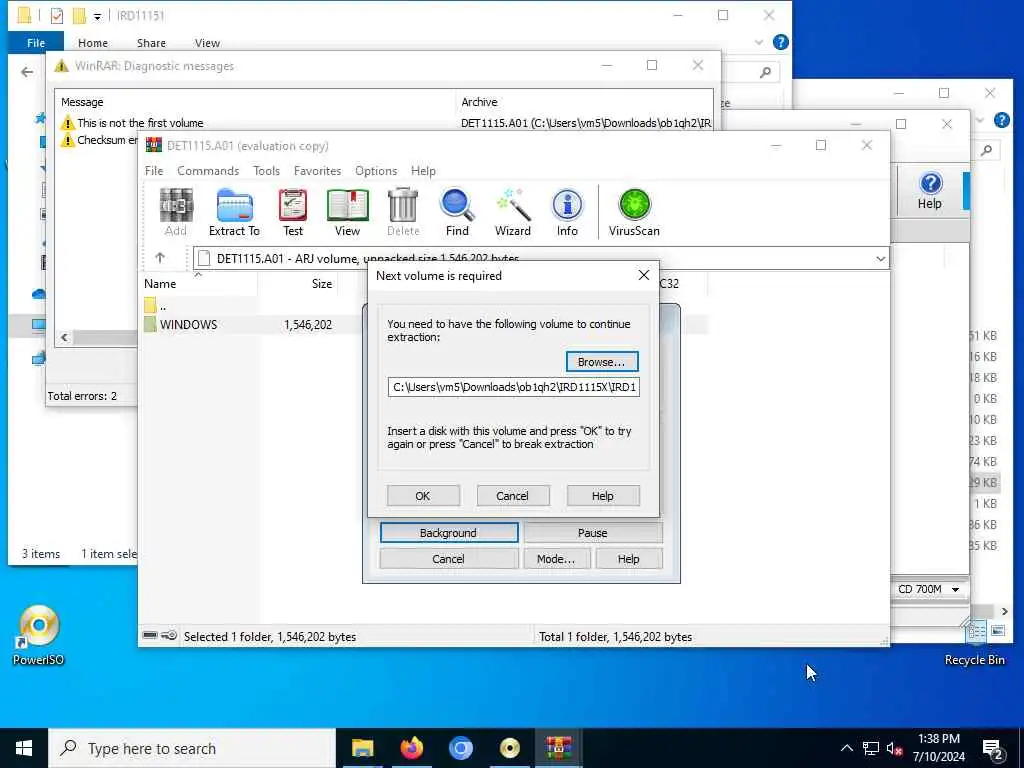Launch Firefox from the taskbar
Screen dimensions: 1024x768
point(411,748)
